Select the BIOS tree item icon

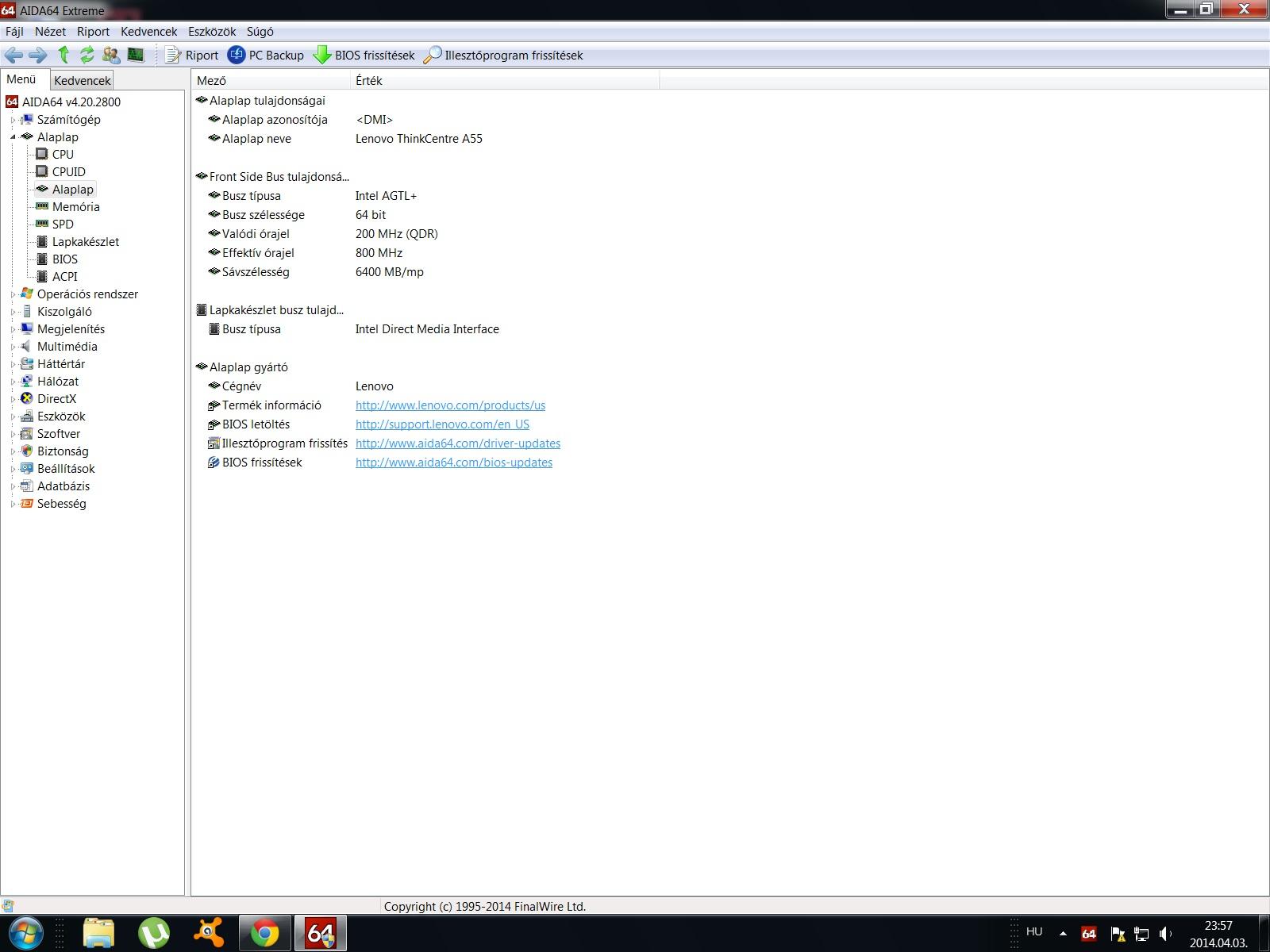pyautogui.click(x=42, y=259)
